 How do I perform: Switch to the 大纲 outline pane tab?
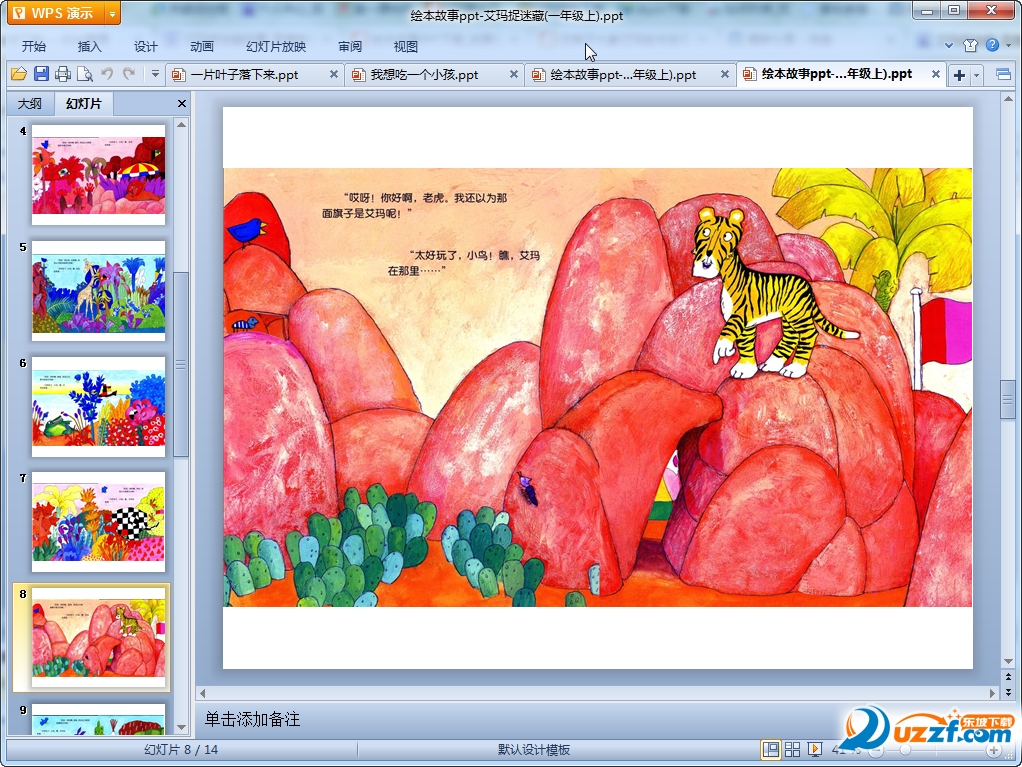click(29, 104)
